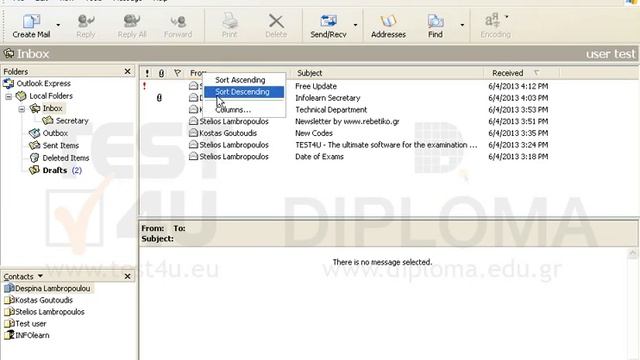The height and width of the screenshot is (360, 640).
Task: Click the Attachment paperclip column header
Action: pos(161,73)
